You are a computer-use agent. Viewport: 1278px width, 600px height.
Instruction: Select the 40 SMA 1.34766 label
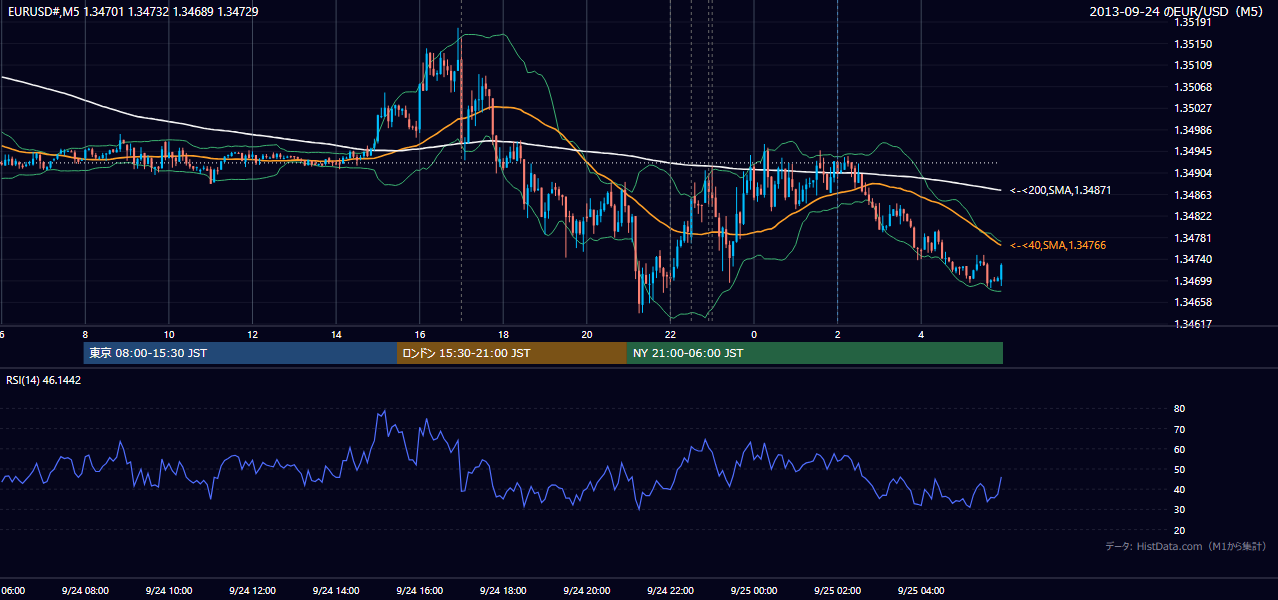click(1058, 245)
